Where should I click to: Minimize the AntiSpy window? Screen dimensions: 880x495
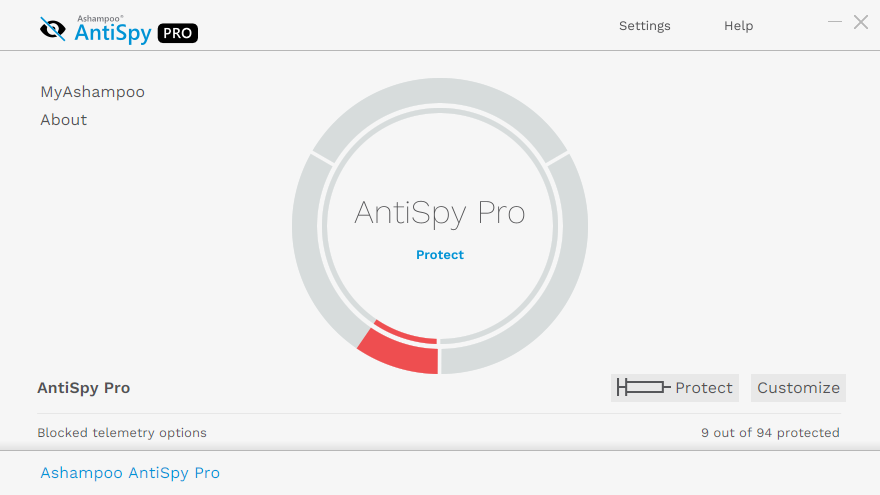tap(835, 22)
